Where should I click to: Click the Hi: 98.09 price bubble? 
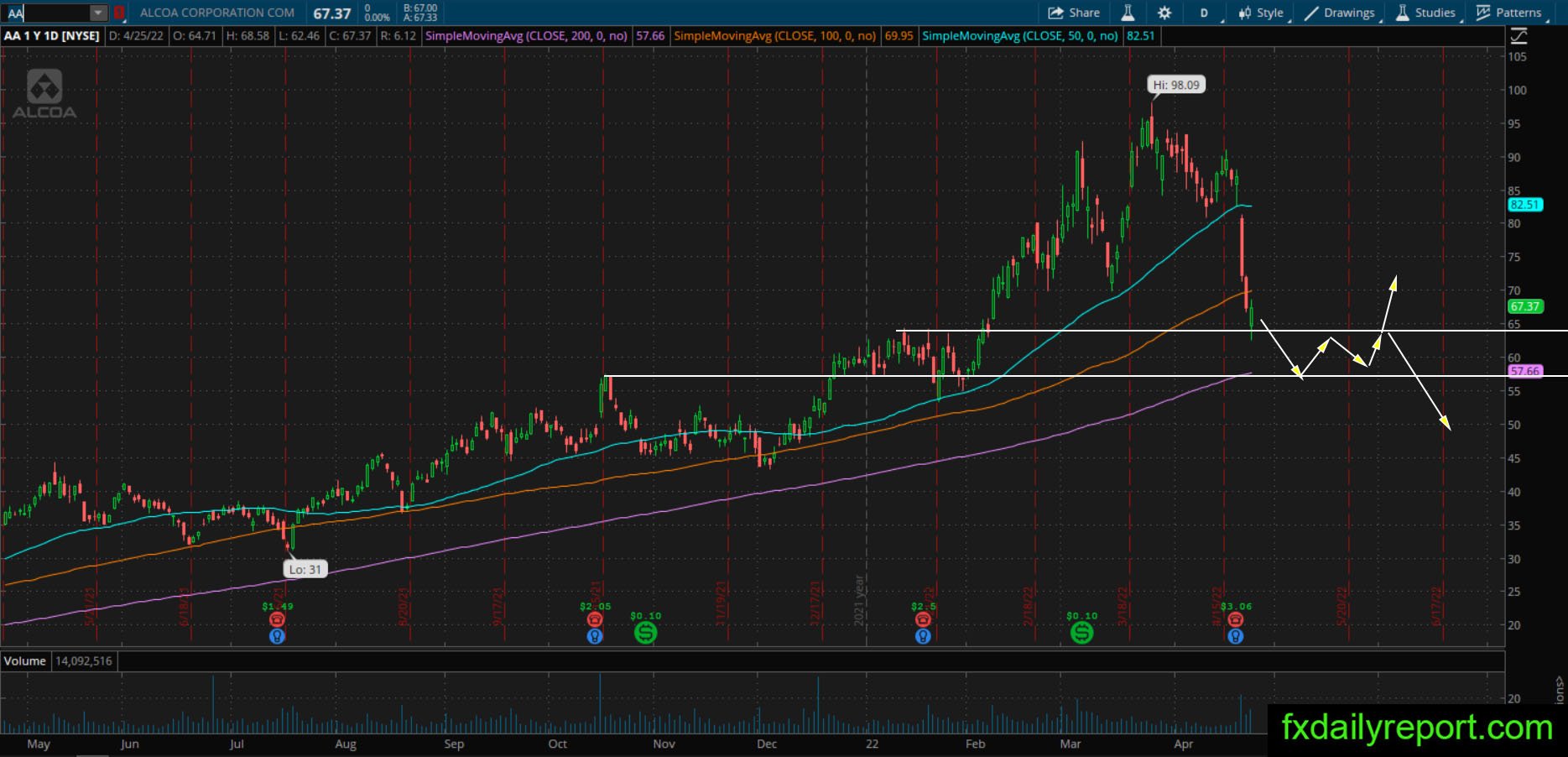(x=1176, y=85)
